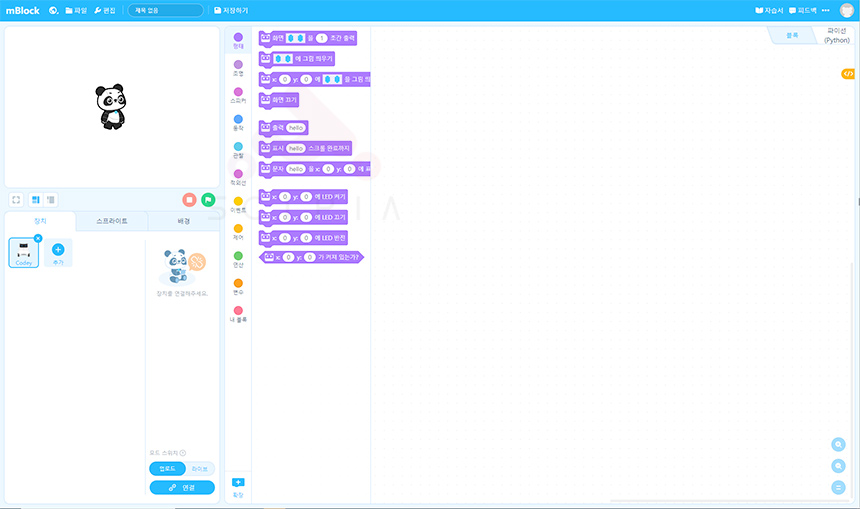Image resolution: width=860 pixels, height=509 pixels.
Task: Select the large stage layout icon
Action: [x=36, y=200]
